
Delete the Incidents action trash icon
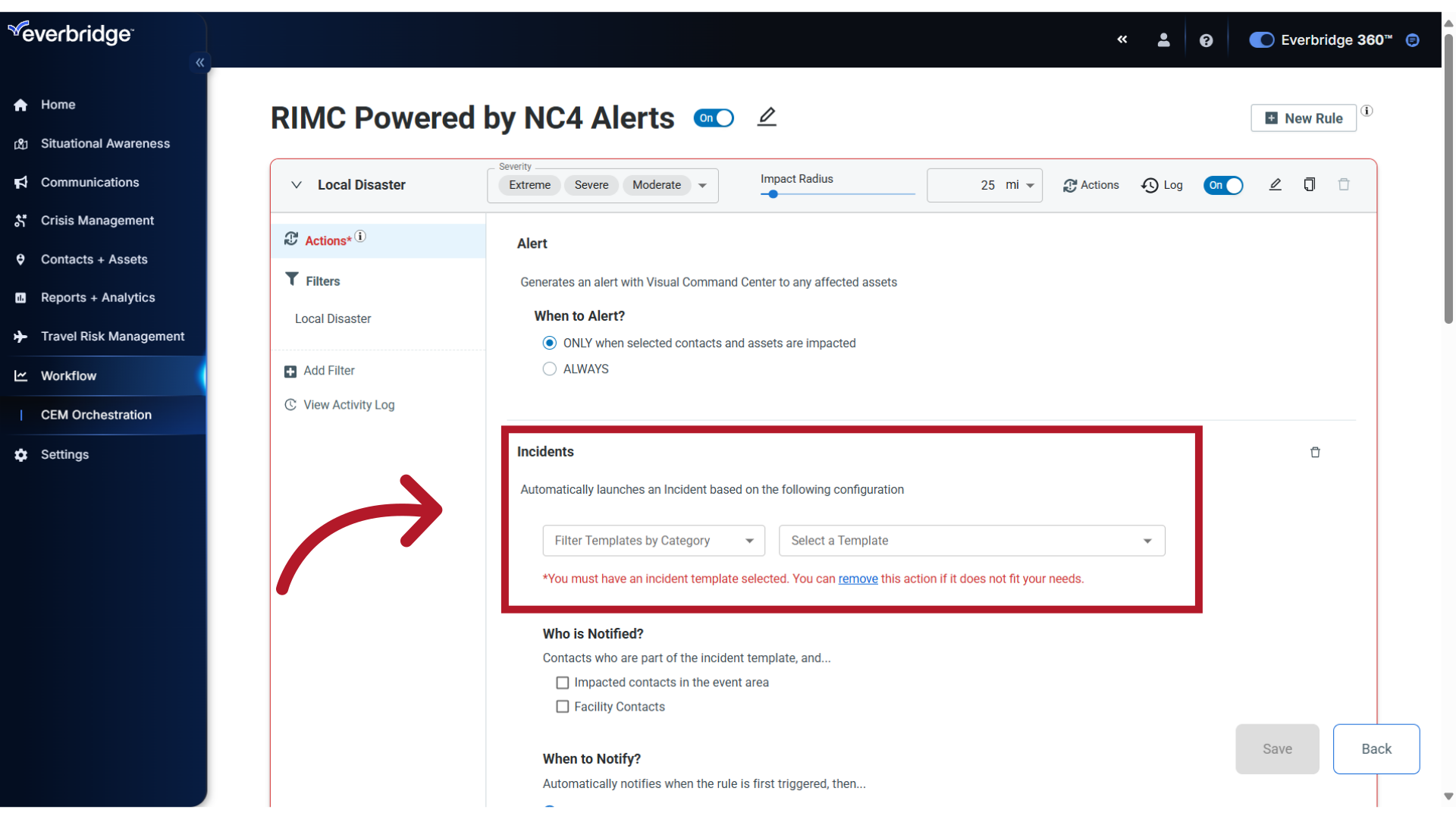[1315, 452]
